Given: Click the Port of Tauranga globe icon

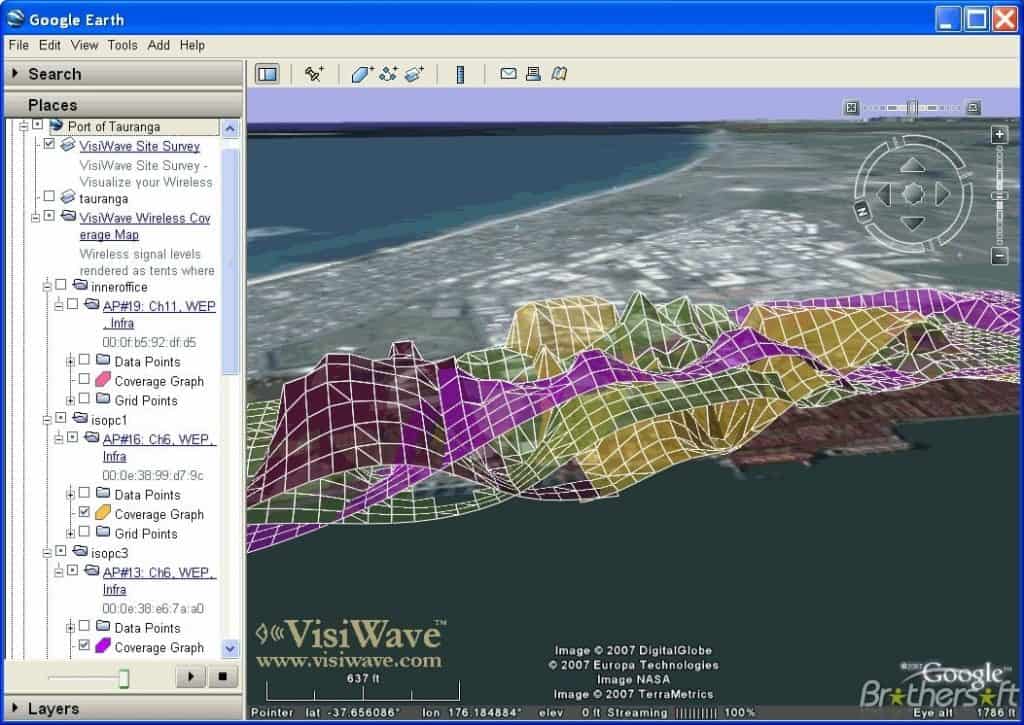Looking at the screenshot, I should click(57, 125).
